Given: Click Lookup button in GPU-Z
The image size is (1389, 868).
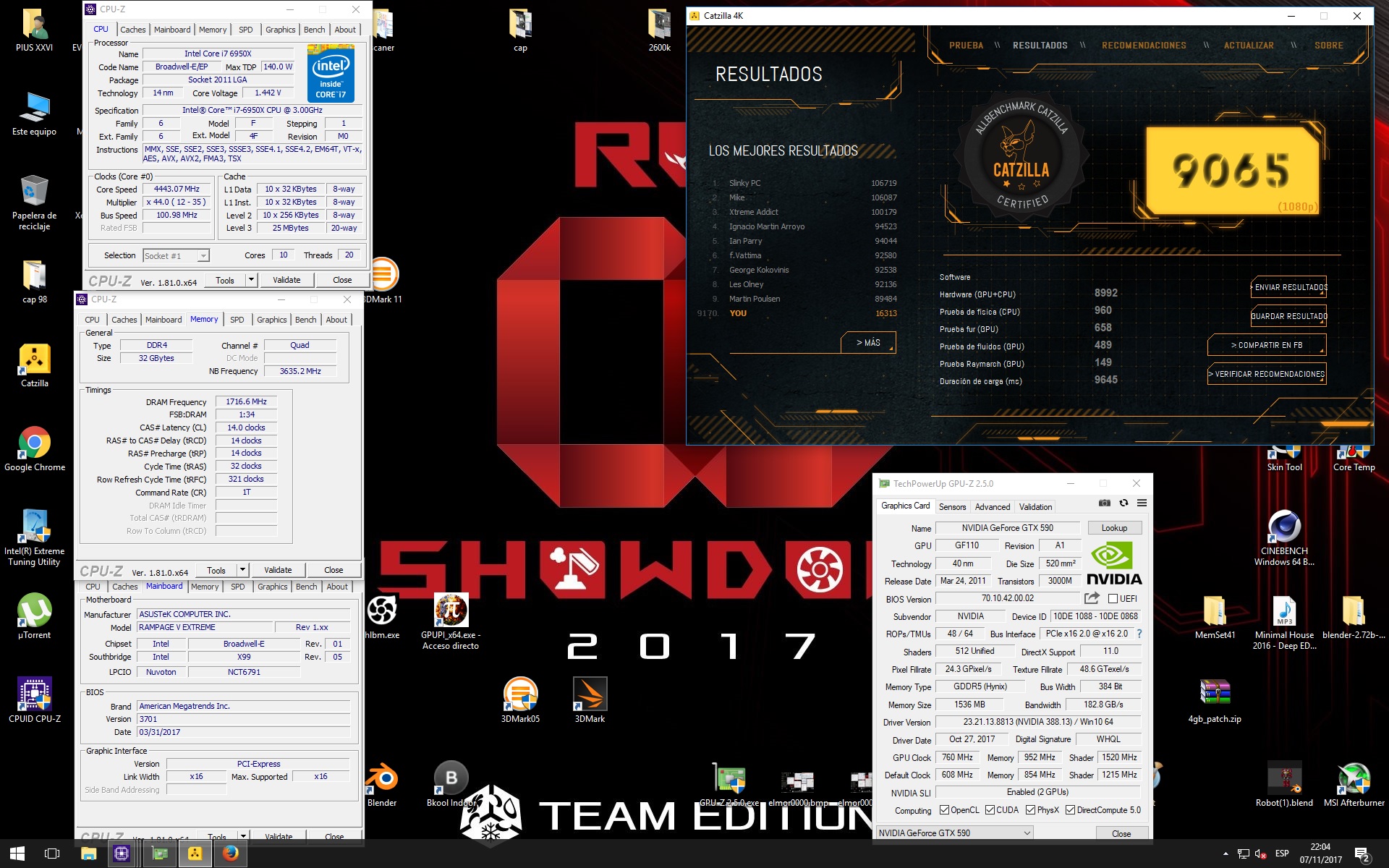Looking at the screenshot, I should click(1114, 528).
